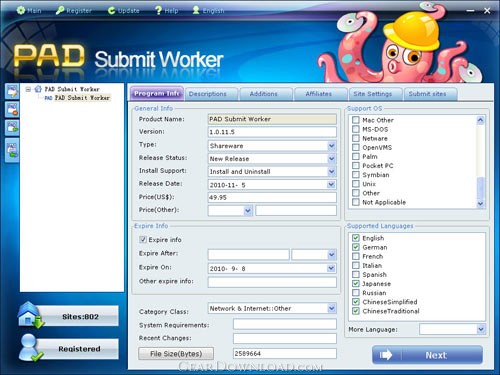500x375 pixels.
Task: Enable the Pocket PC checkbox
Action: [x=356, y=165]
